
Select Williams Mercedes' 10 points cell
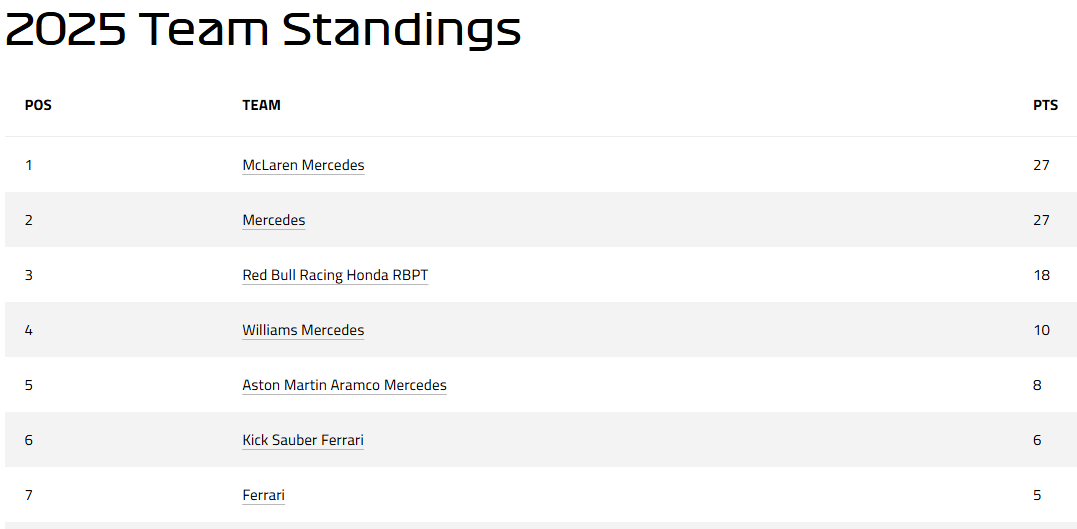[1041, 330]
